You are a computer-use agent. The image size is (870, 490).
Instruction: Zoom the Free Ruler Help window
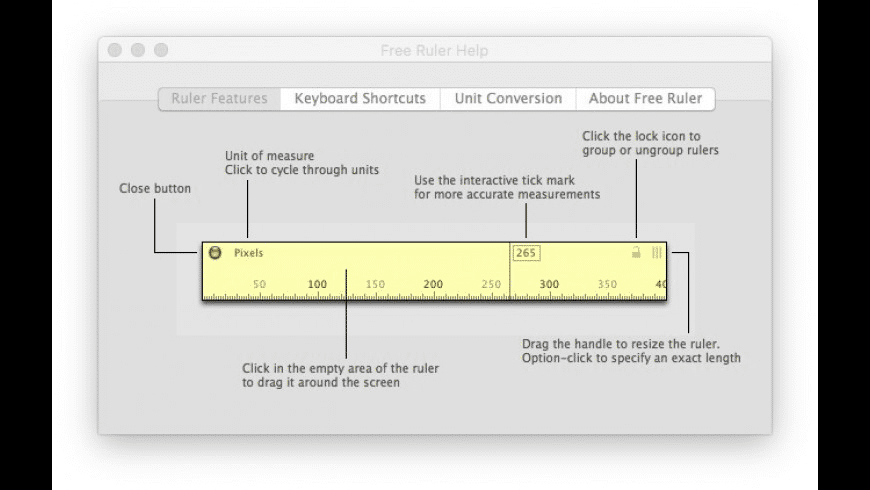point(161,50)
